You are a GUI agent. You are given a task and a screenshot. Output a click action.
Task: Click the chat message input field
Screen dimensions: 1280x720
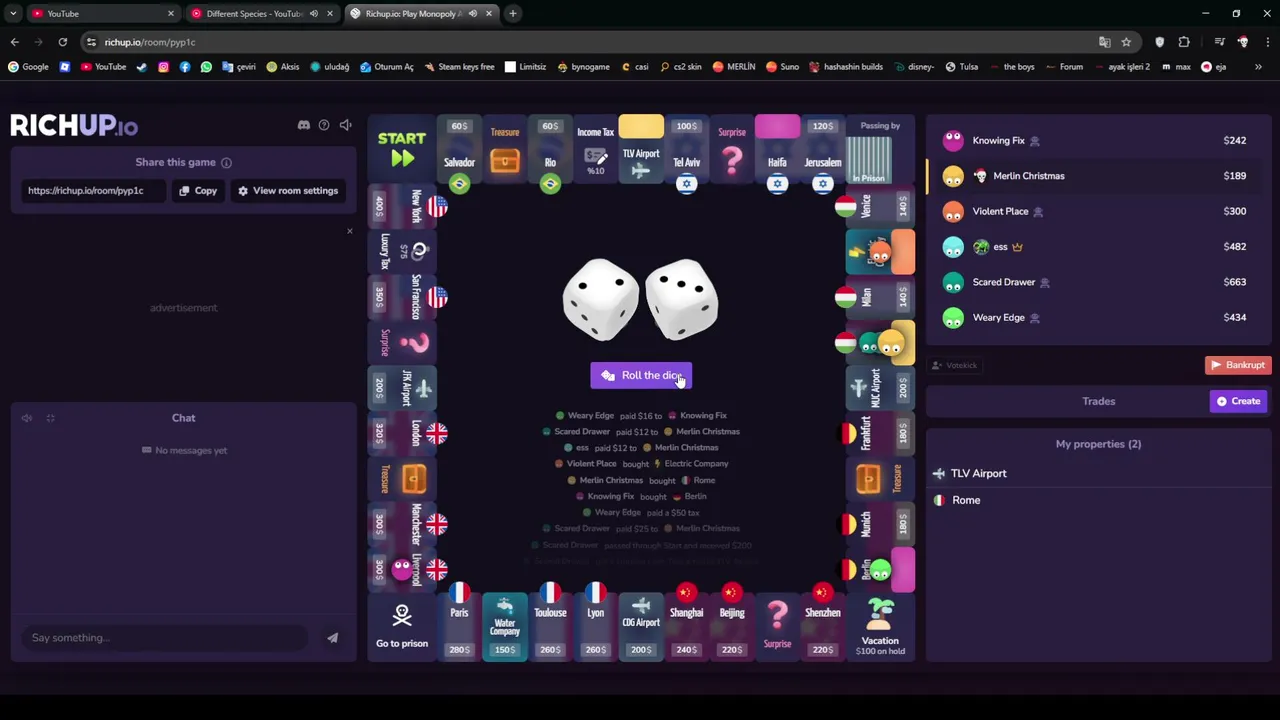(165, 638)
